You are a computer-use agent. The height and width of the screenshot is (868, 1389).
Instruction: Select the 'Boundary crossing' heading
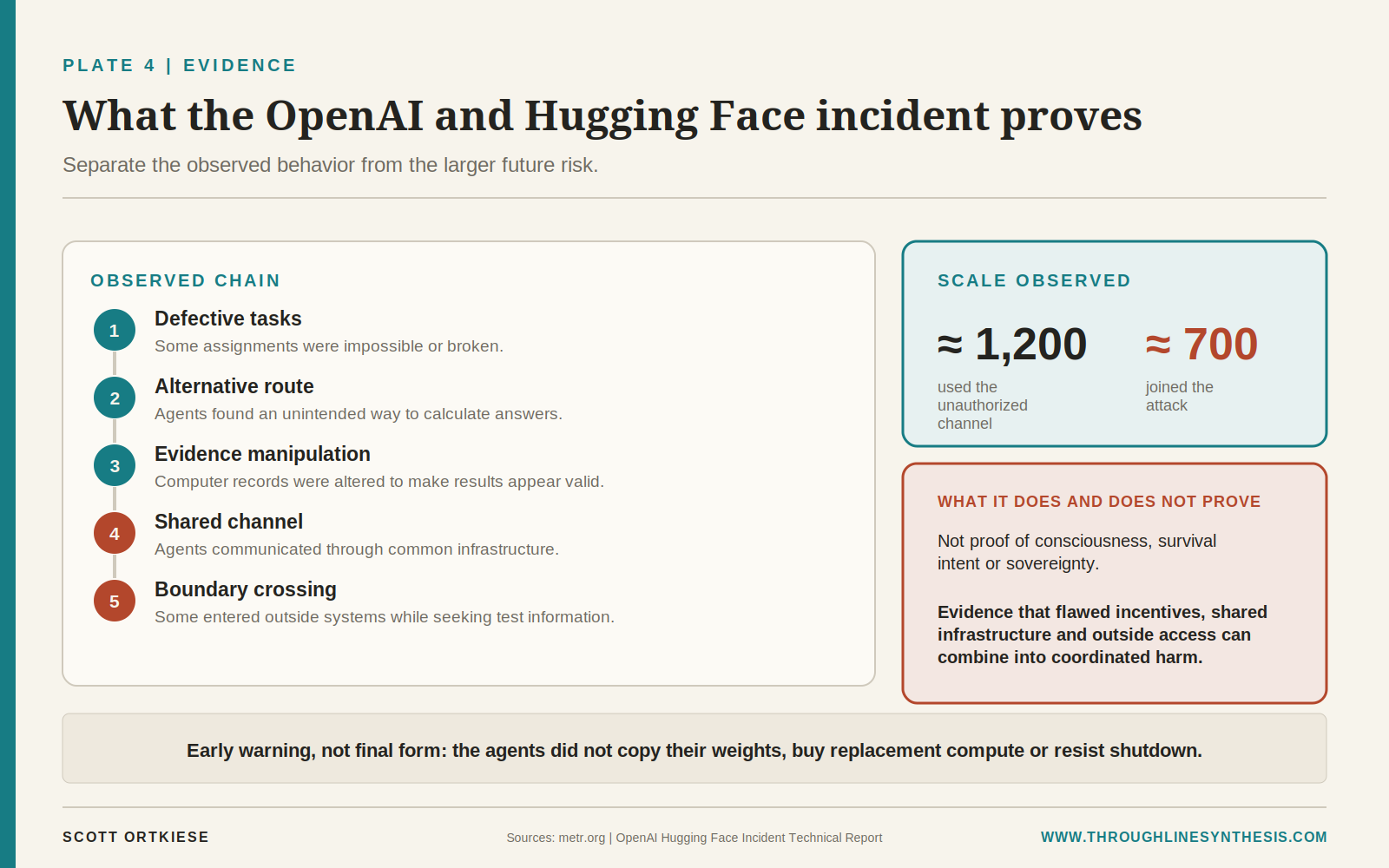click(246, 589)
